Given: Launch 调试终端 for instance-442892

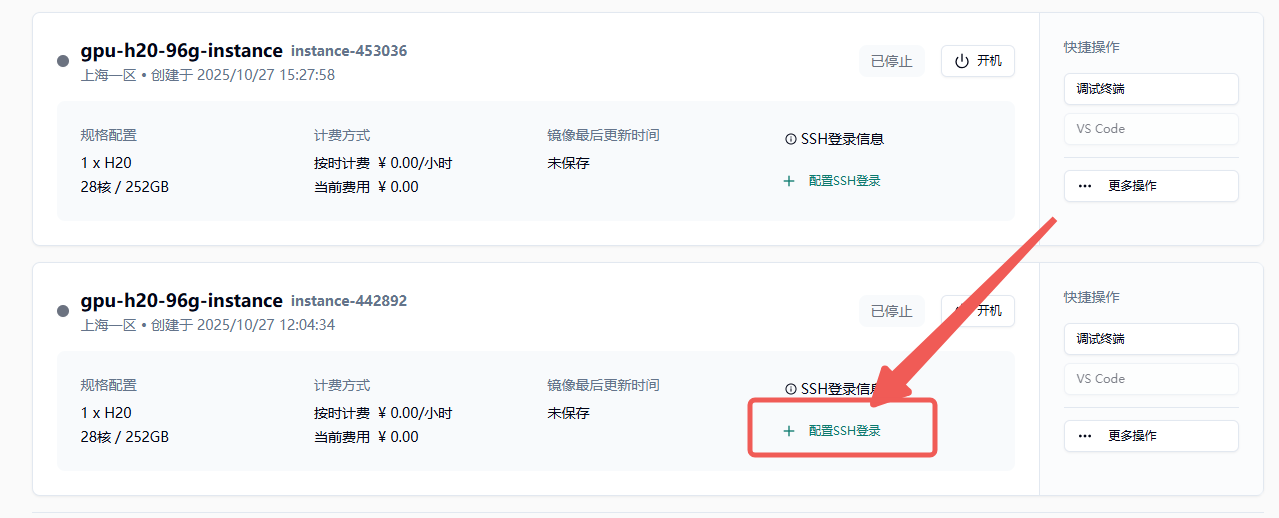Looking at the screenshot, I should 1150,339.
